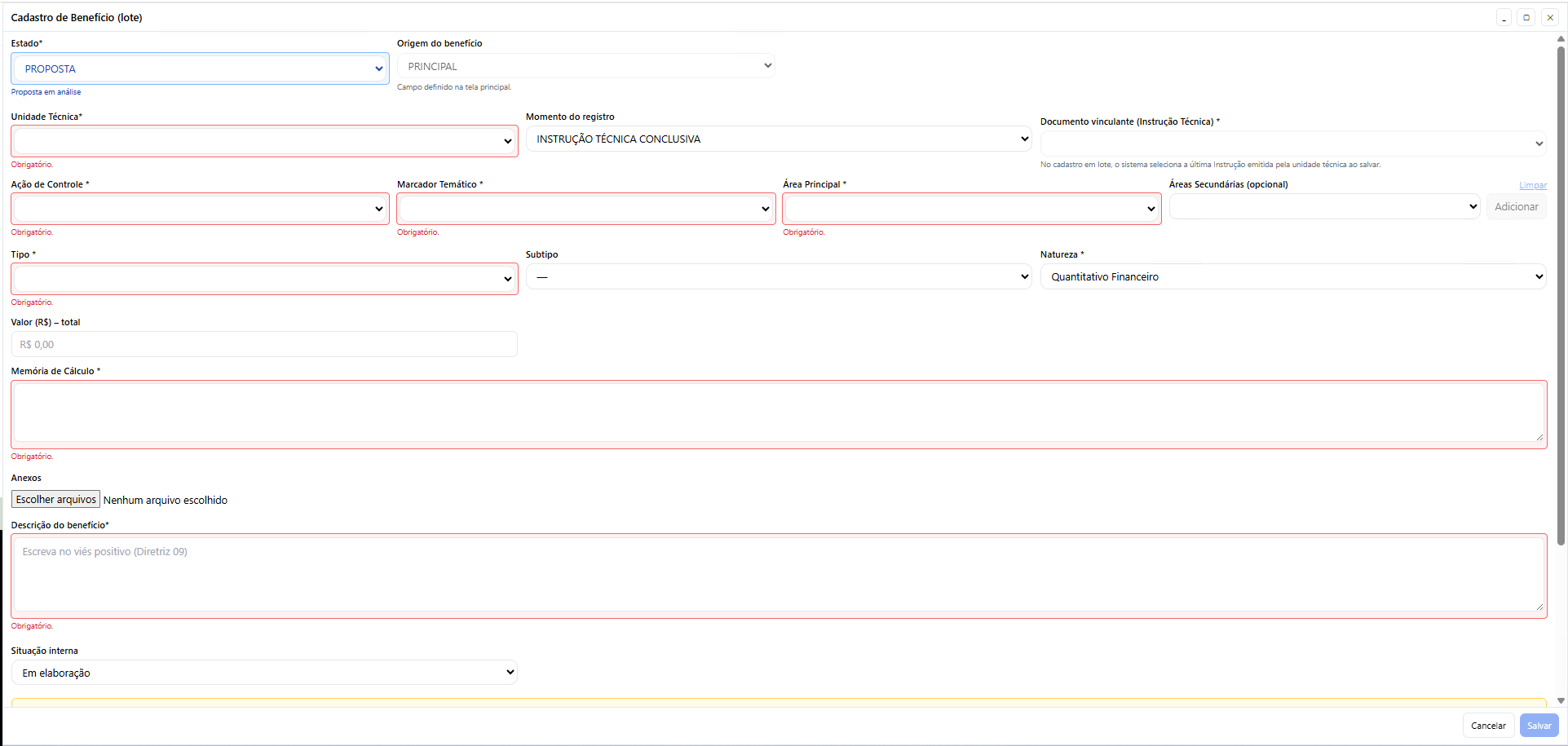1568x746 pixels.
Task: Open the Natureza dropdown
Action: 1292,277
